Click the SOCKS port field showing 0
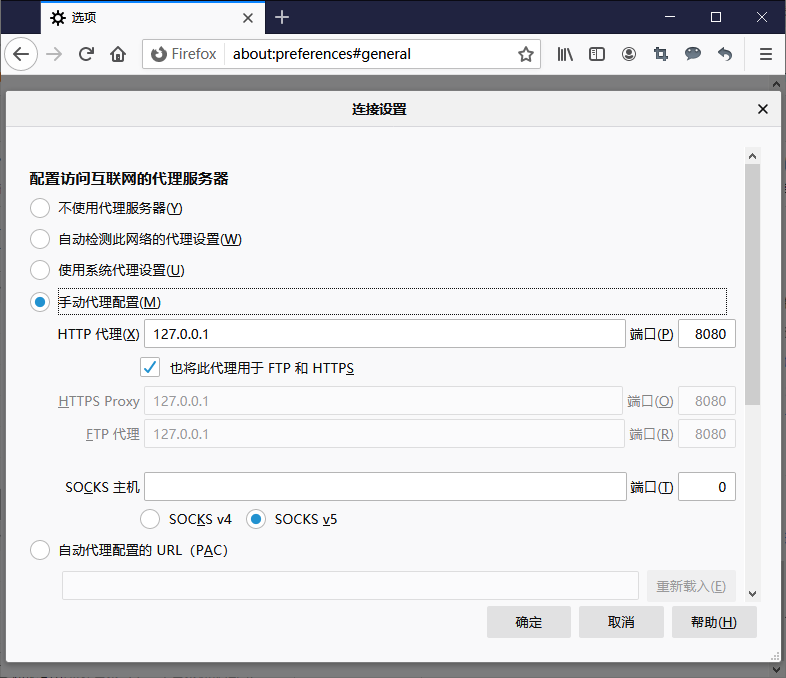The height and width of the screenshot is (678, 786). [x=707, y=487]
